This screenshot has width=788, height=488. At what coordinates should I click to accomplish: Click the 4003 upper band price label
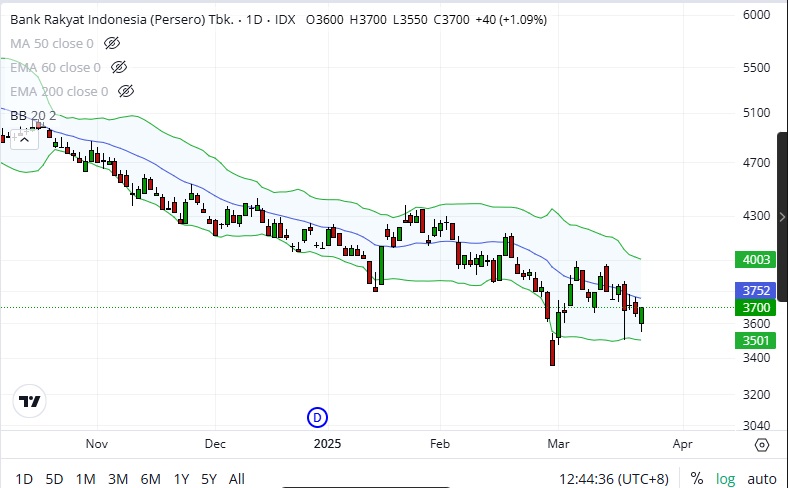click(x=755, y=259)
